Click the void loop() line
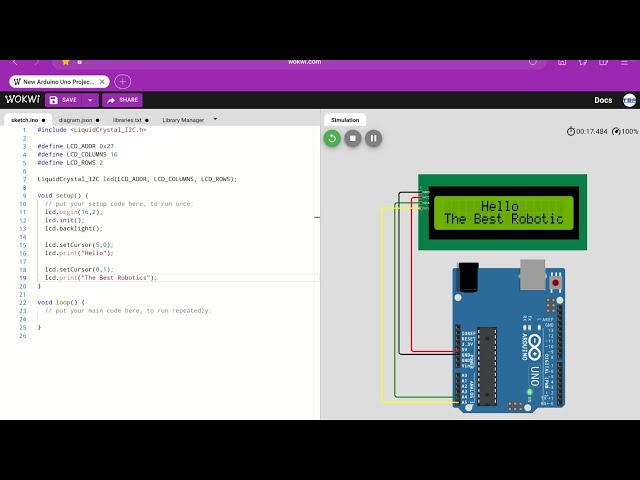640x480 pixels. pos(61,302)
